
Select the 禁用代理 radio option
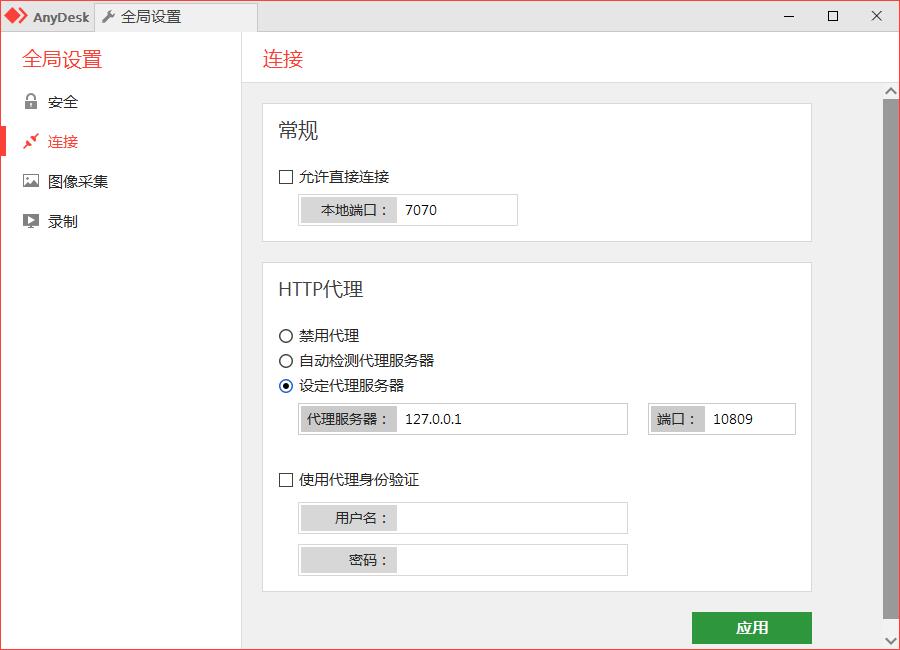[x=286, y=336]
